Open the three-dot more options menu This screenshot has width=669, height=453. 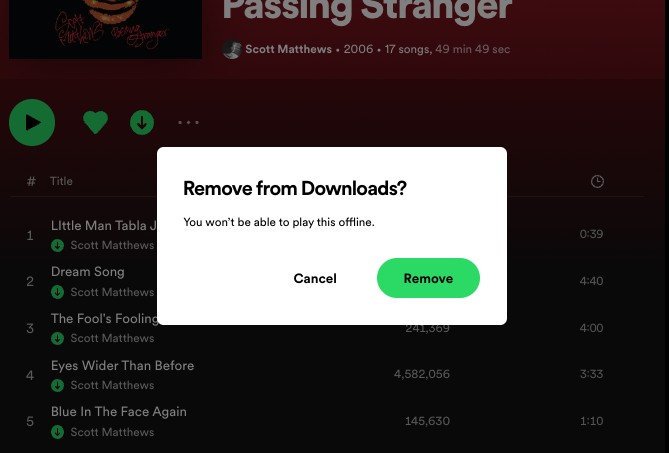(x=189, y=122)
